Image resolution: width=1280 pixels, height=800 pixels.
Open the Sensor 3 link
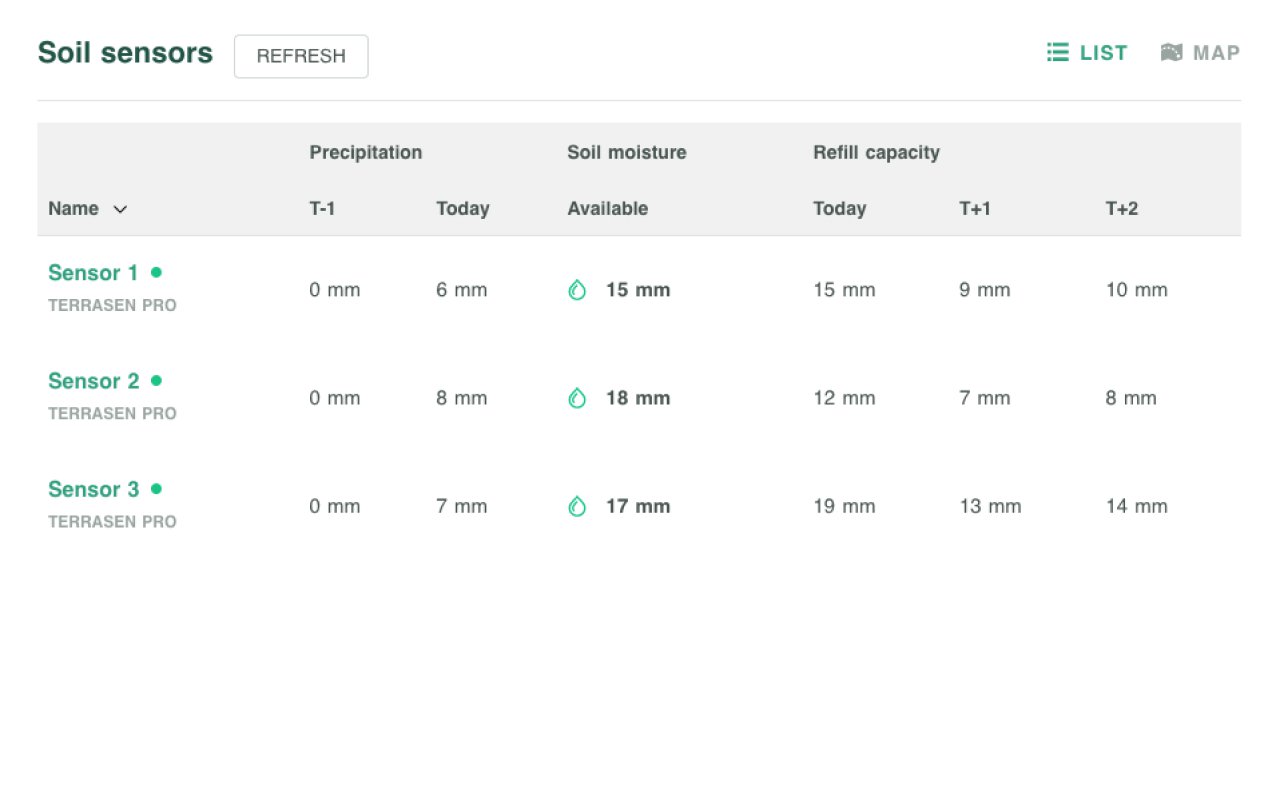[x=93, y=489]
